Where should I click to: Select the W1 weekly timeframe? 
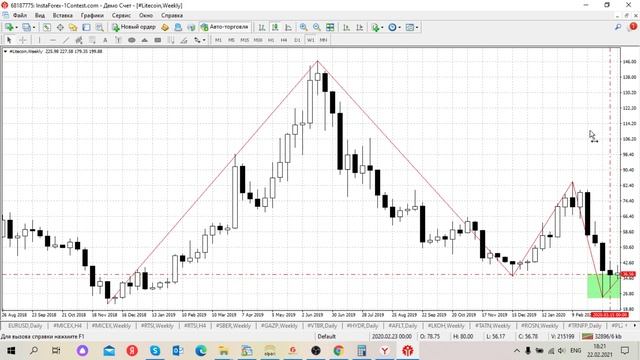(311, 40)
